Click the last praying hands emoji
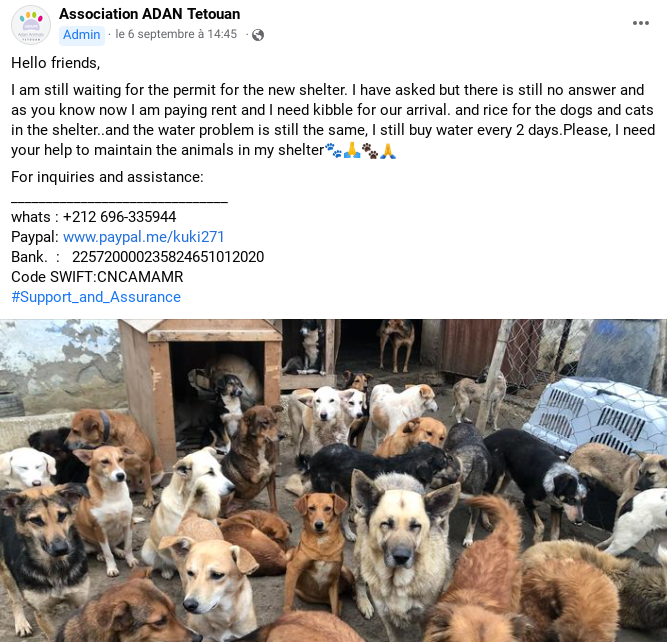This screenshot has height=642, width=667. point(388,150)
